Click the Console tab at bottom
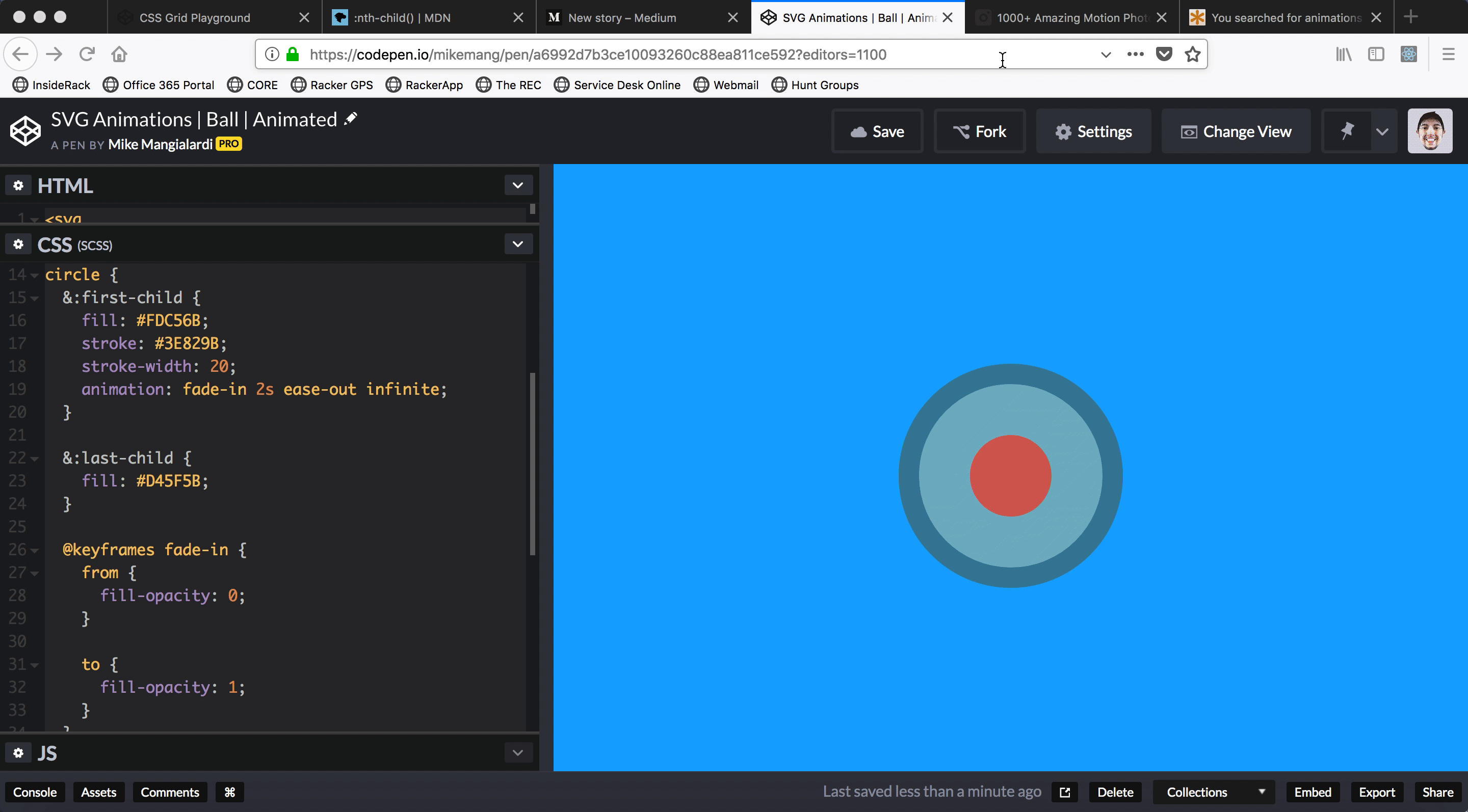 pyautogui.click(x=35, y=792)
